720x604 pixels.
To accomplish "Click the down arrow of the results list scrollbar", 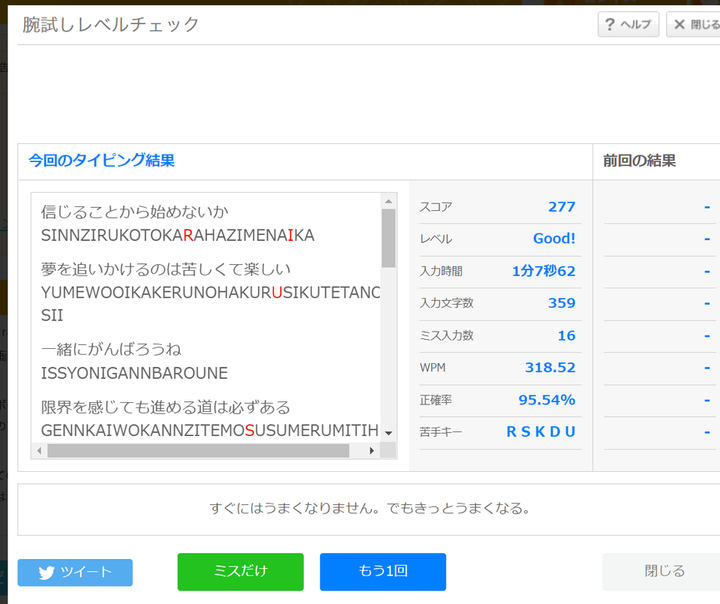I will tap(388, 433).
